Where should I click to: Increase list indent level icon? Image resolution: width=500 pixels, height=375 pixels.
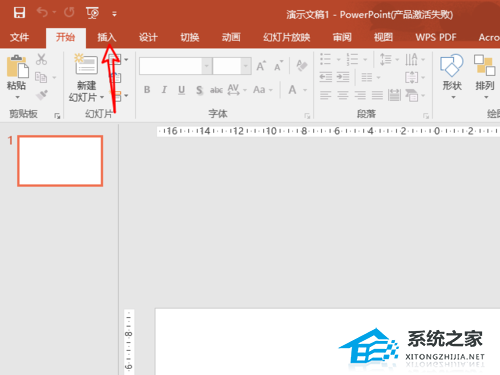pos(343,77)
